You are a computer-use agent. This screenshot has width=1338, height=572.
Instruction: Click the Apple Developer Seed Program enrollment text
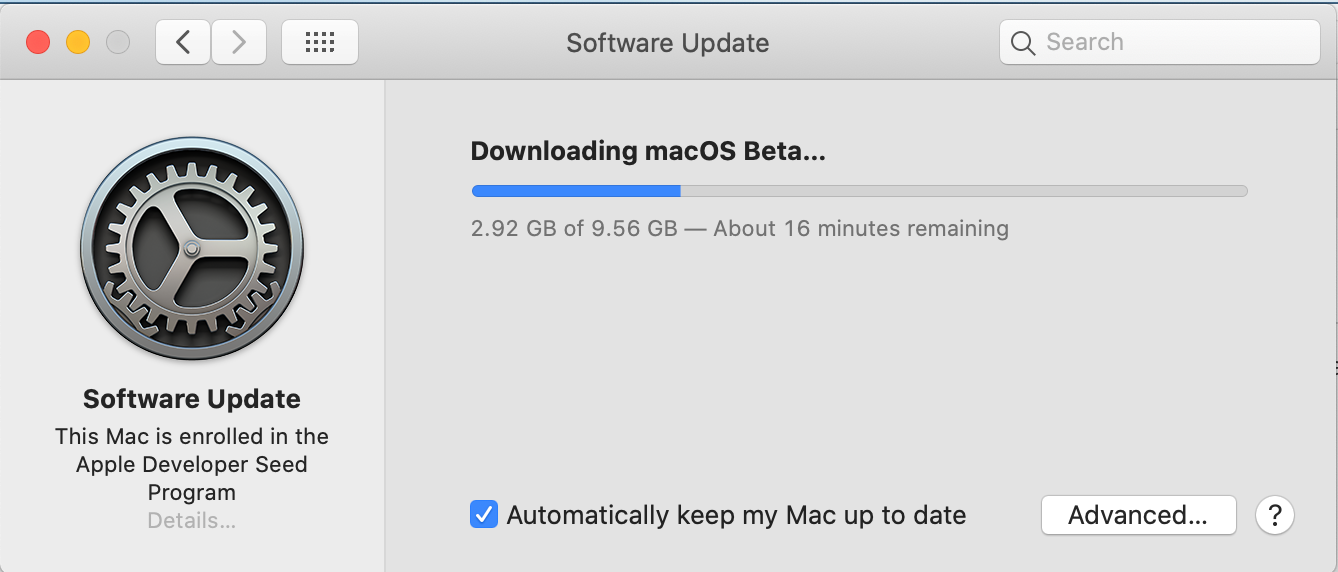click(192, 464)
